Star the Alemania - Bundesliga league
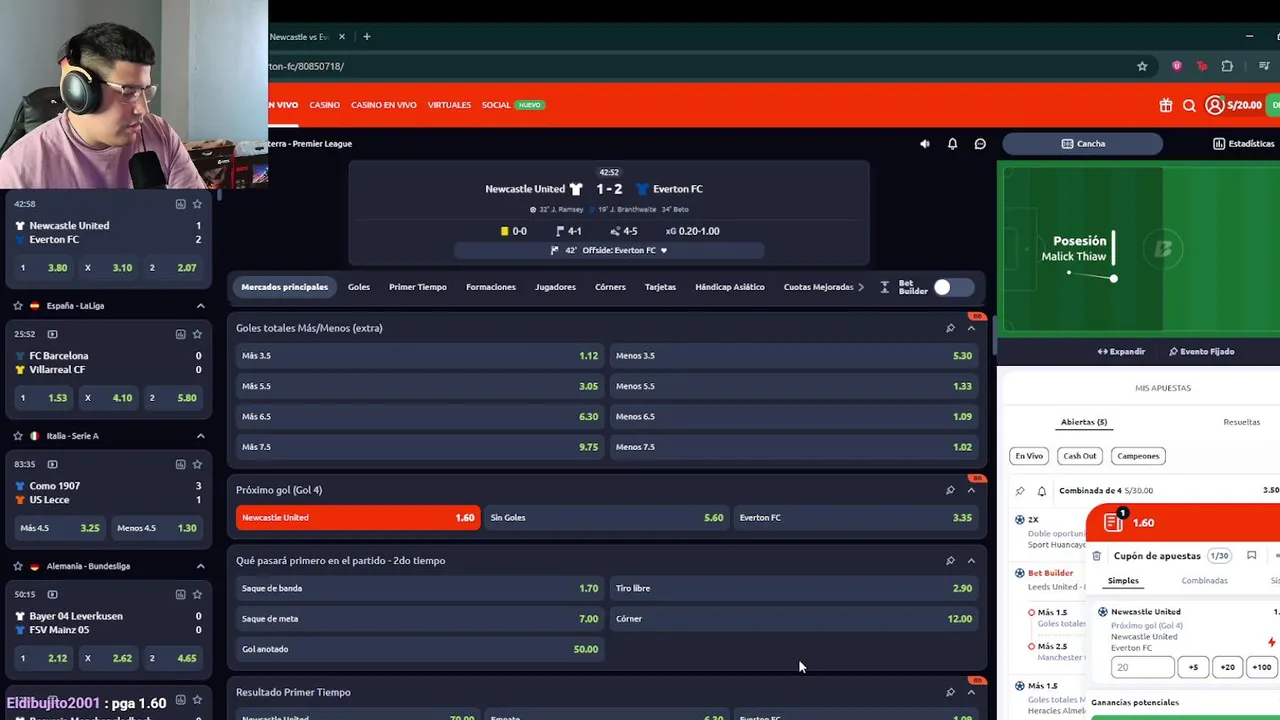Viewport: 1280px width, 720px height. pos(18,566)
